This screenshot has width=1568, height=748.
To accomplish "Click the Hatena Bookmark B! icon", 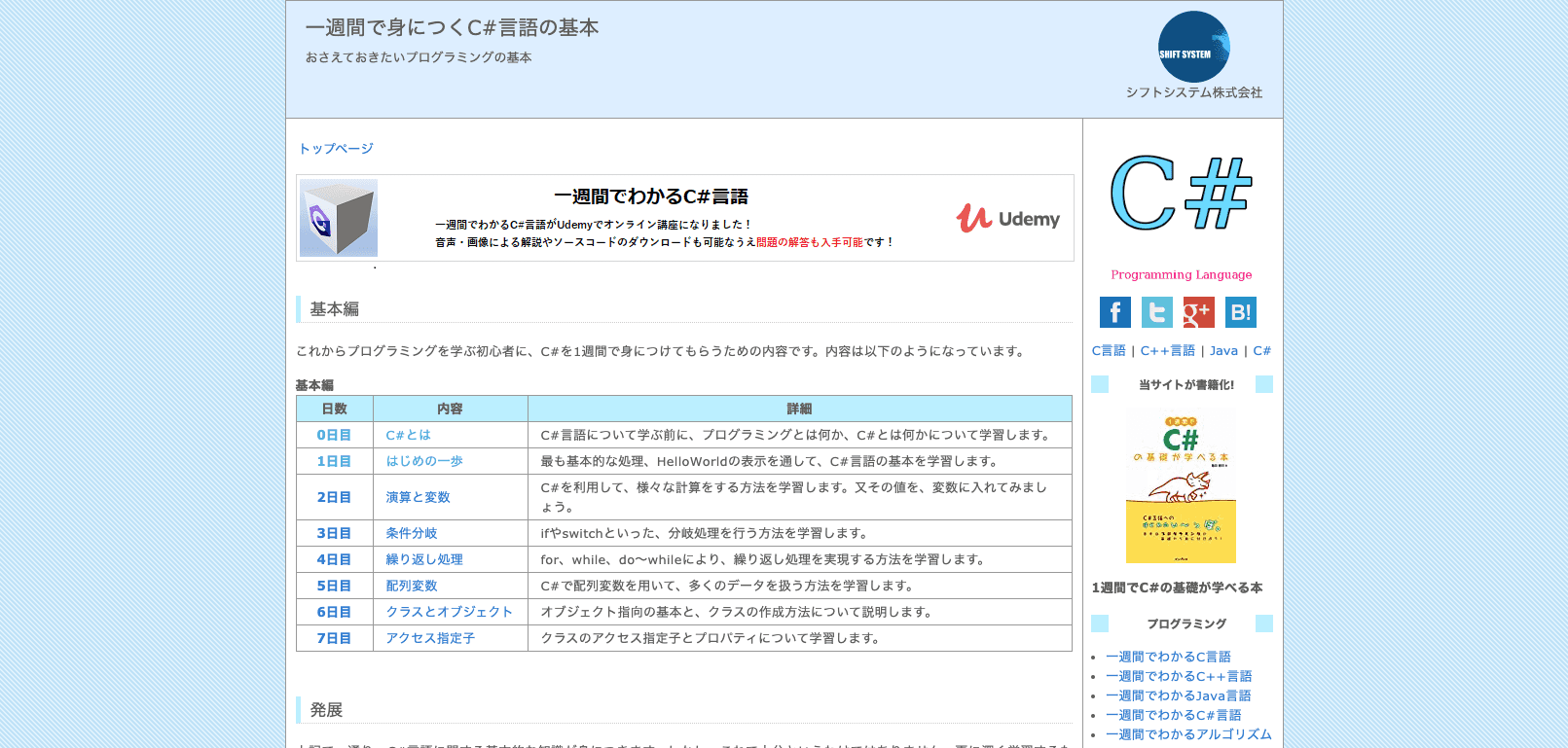I will pos(1240,312).
